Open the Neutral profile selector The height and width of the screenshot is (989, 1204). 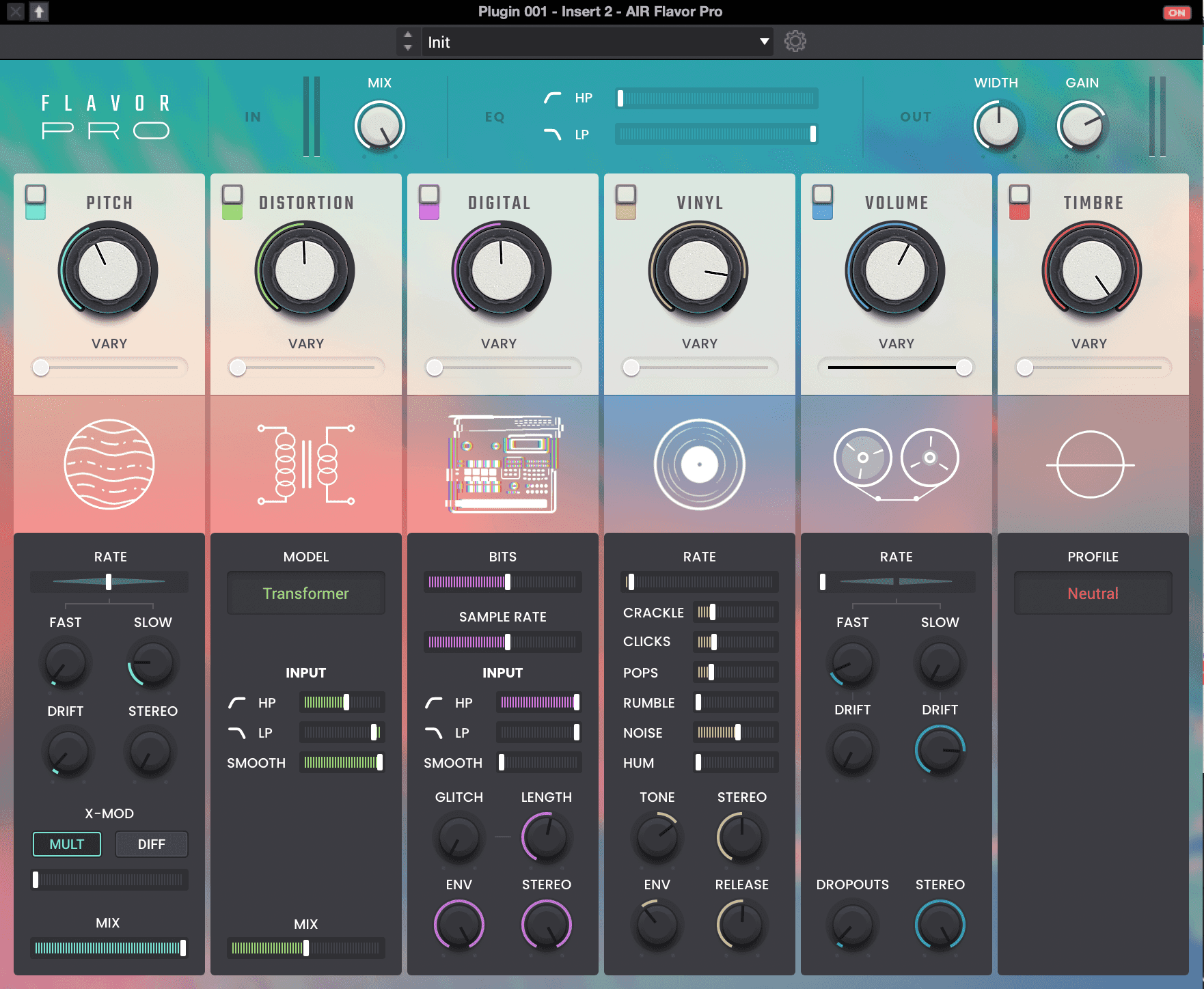(1092, 593)
